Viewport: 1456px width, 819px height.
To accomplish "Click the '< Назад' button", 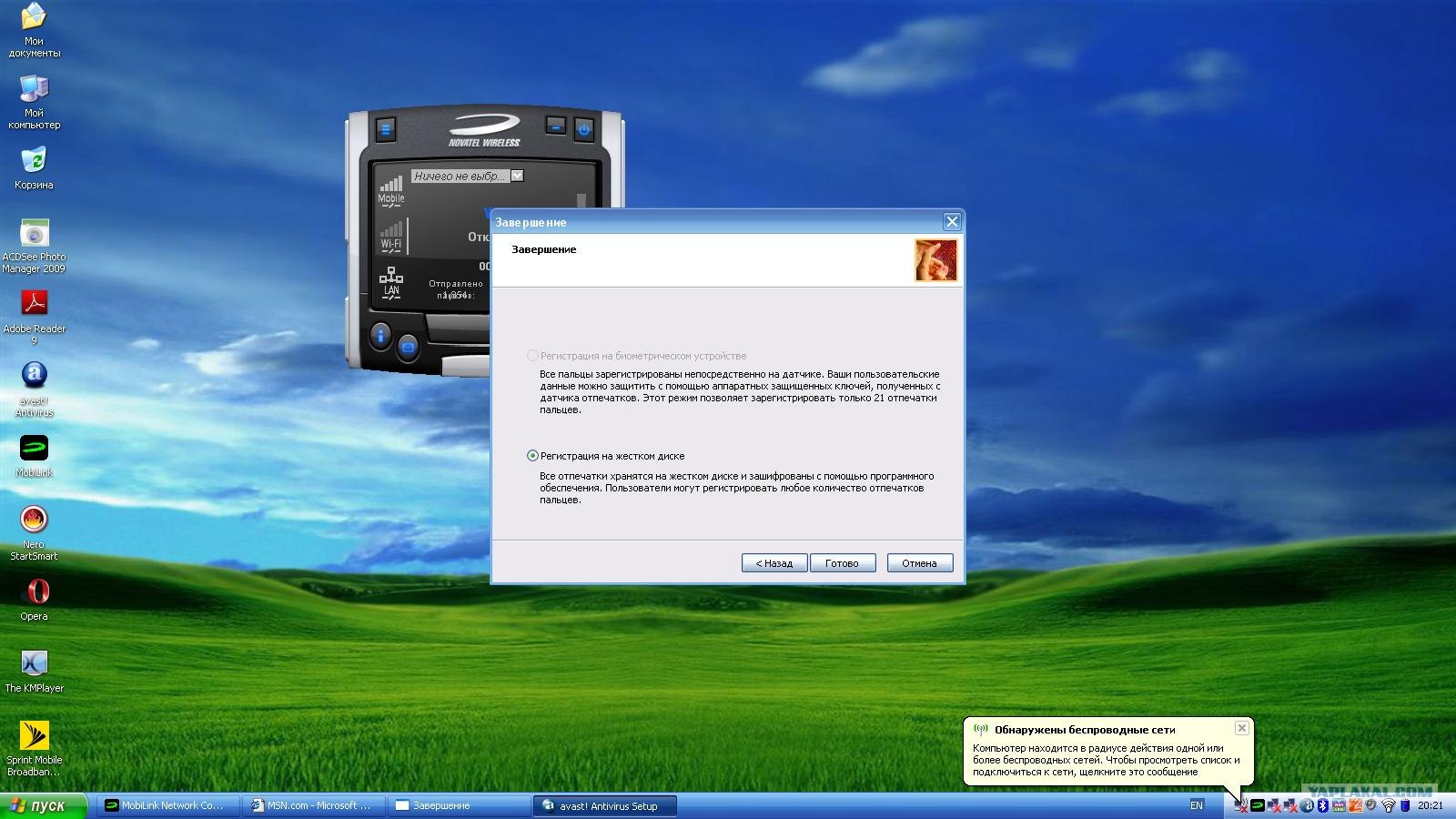I will pyautogui.click(x=773, y=563).
